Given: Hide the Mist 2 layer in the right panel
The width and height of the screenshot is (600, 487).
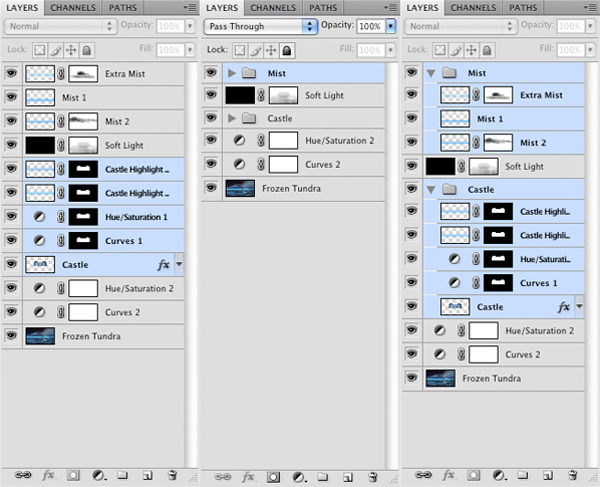Looking at the screenshot, I should point(411,142).
